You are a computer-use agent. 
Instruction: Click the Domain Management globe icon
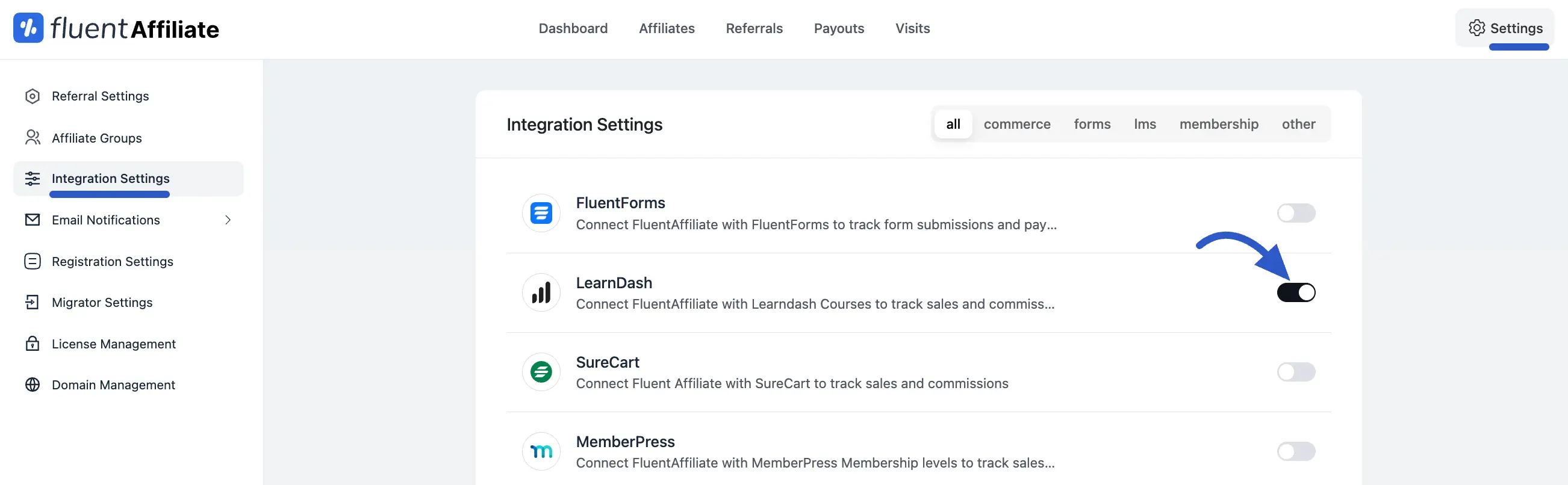[x=33, y=385]
